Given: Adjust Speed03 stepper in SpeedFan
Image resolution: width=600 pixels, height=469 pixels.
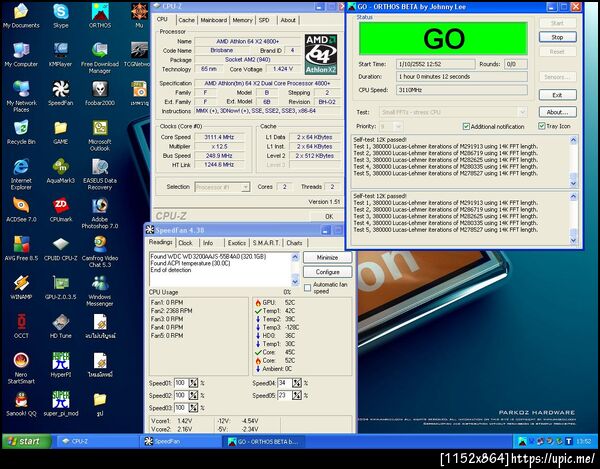Looking at the screenshot, I should [193, 408].
